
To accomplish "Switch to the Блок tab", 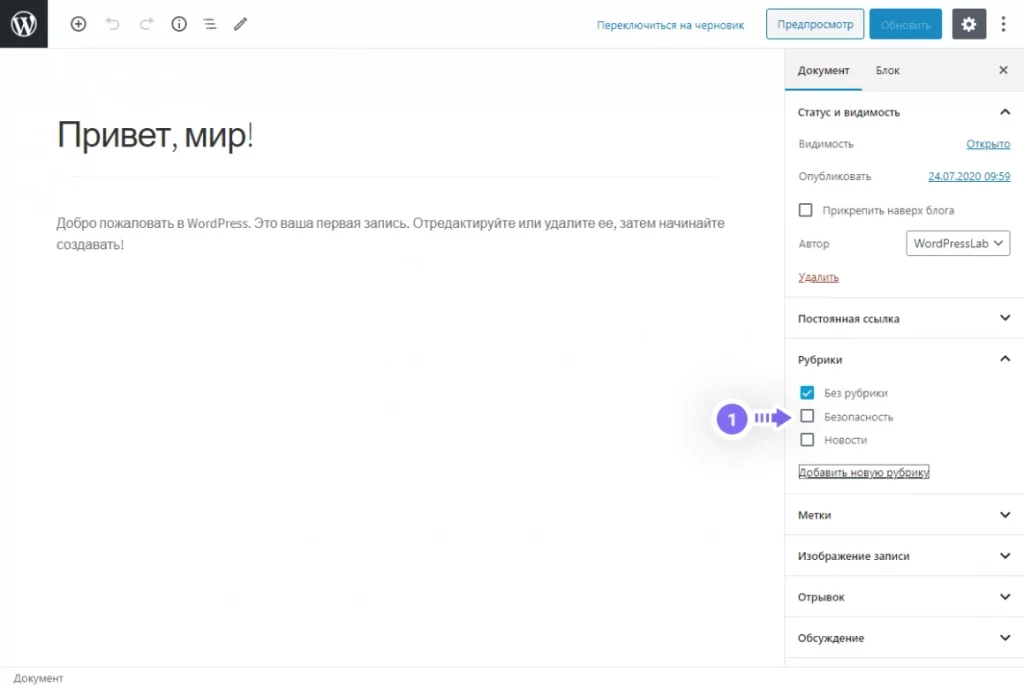I will pos(888,70).
